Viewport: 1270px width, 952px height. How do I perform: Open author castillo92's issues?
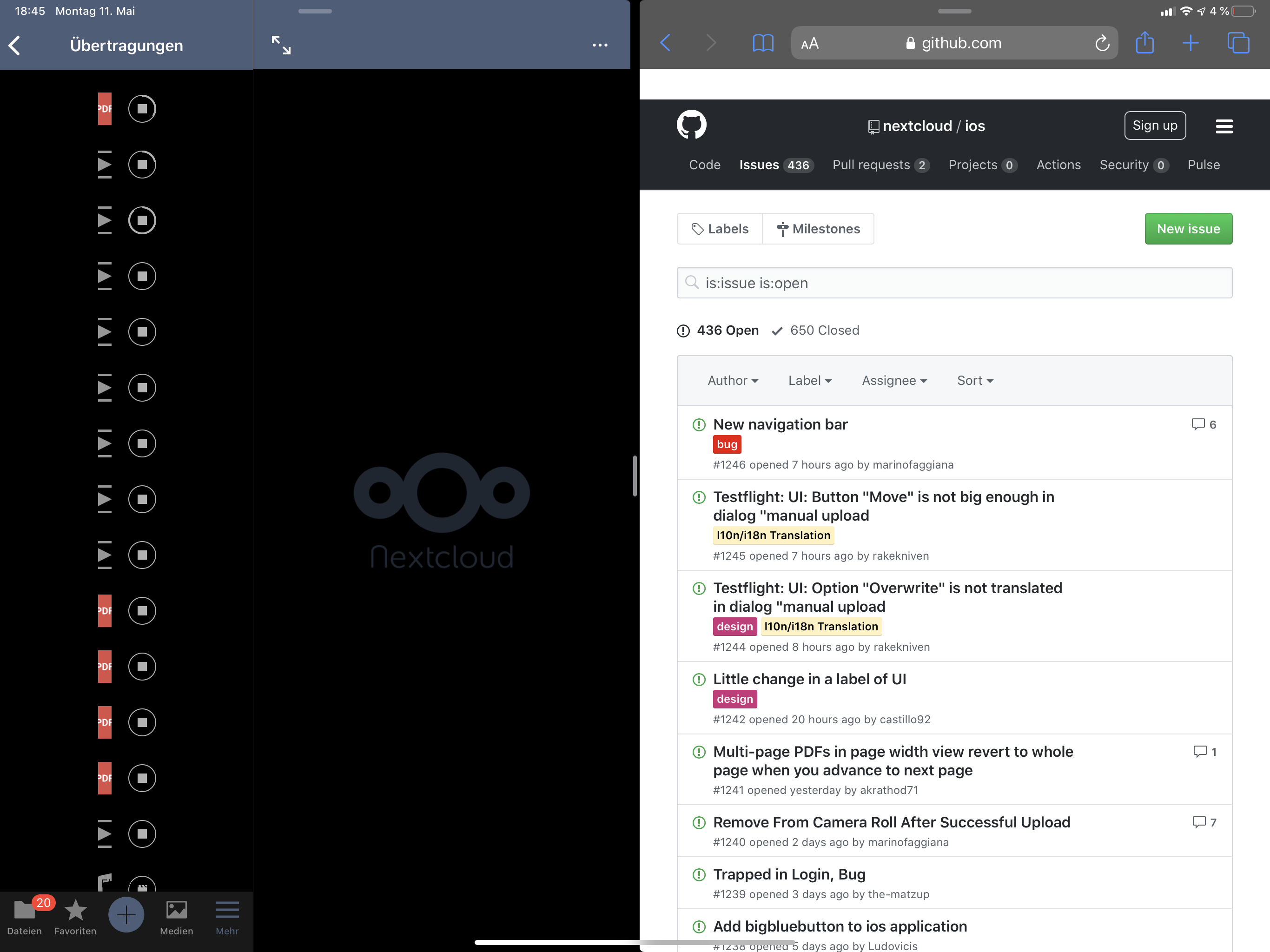(x=905, y=720)
